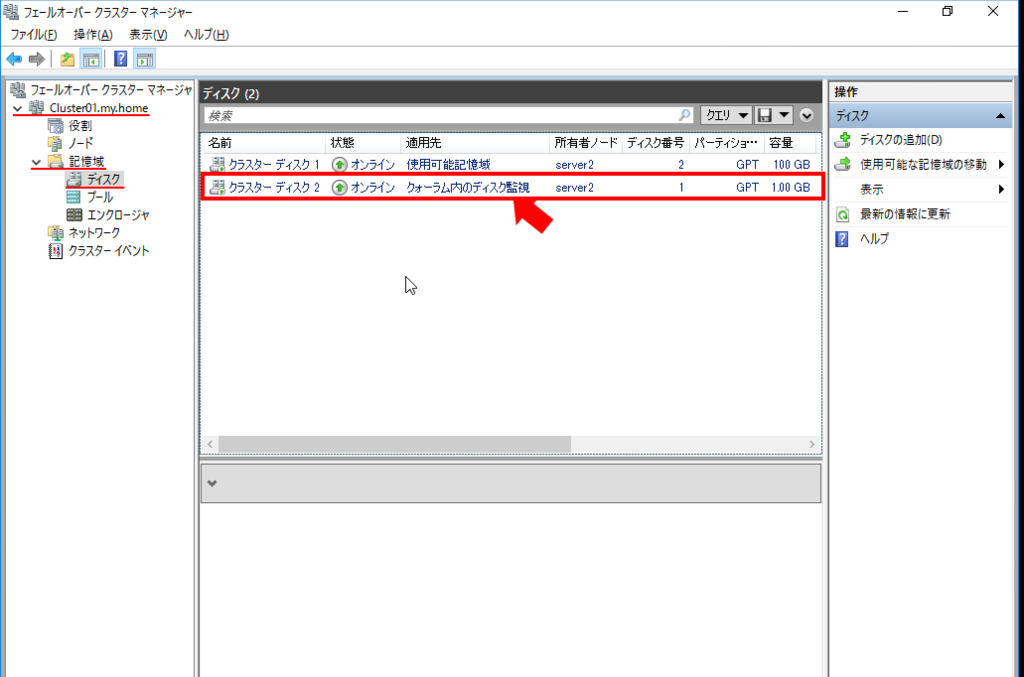Viewport: 1024px width, 677px height.
Task: Click the 100 GB capacity cell
Action: [x=791, y=165]
